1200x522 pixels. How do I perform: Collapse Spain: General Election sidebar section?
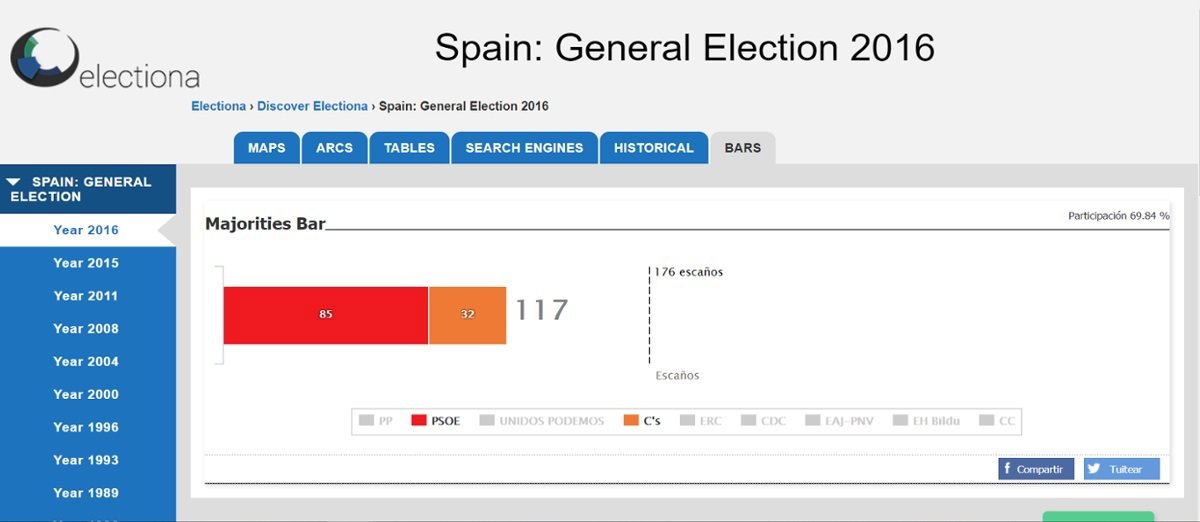tap(14, 182)
